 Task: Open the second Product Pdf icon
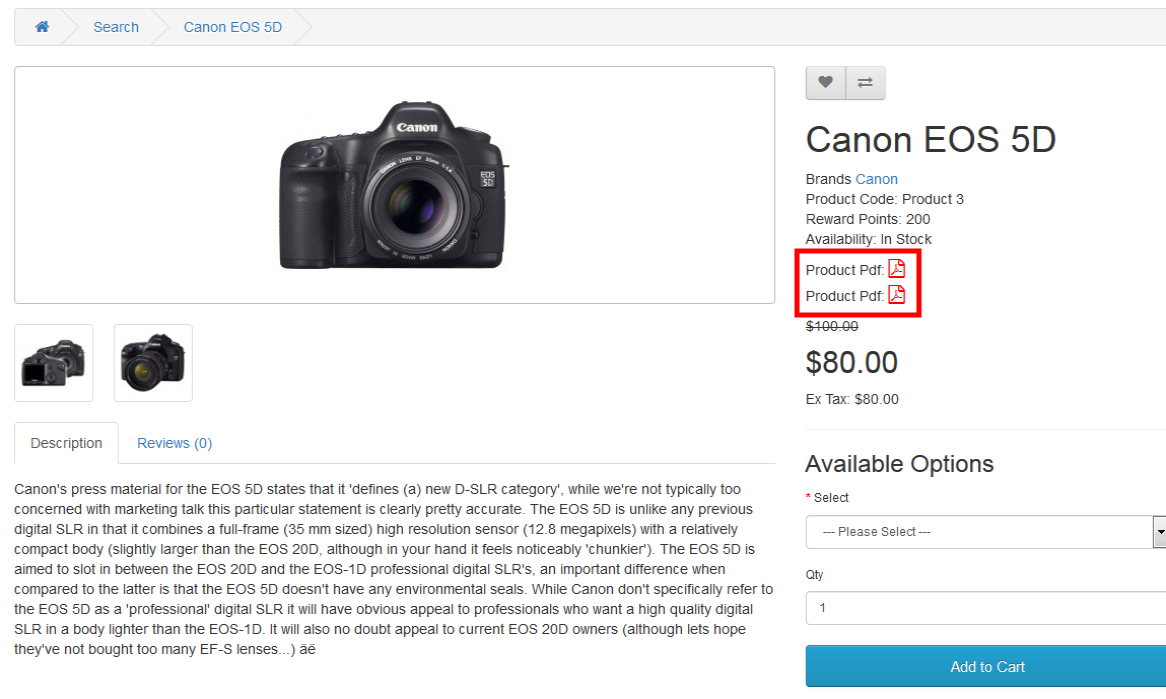(x=897, y=294)
